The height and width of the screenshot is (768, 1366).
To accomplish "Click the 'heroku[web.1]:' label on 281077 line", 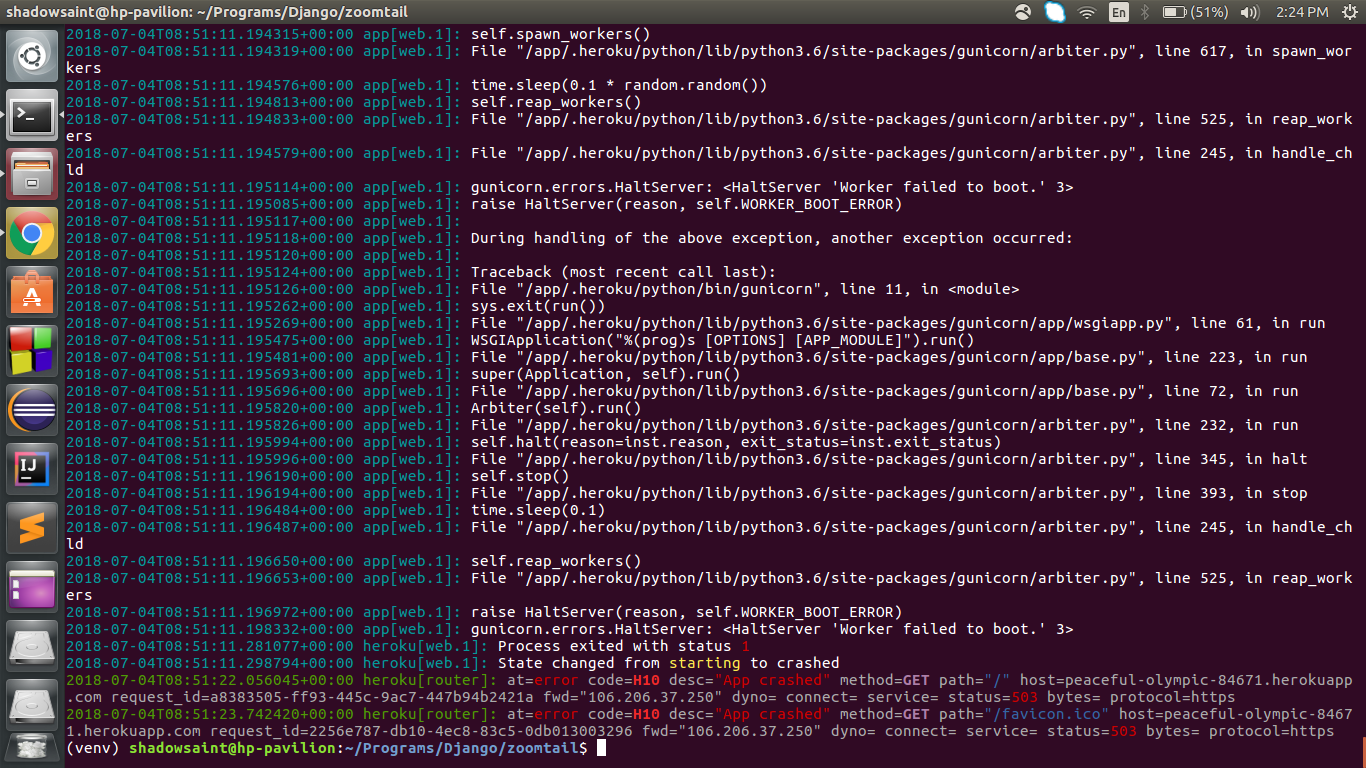I will point(424,646).
